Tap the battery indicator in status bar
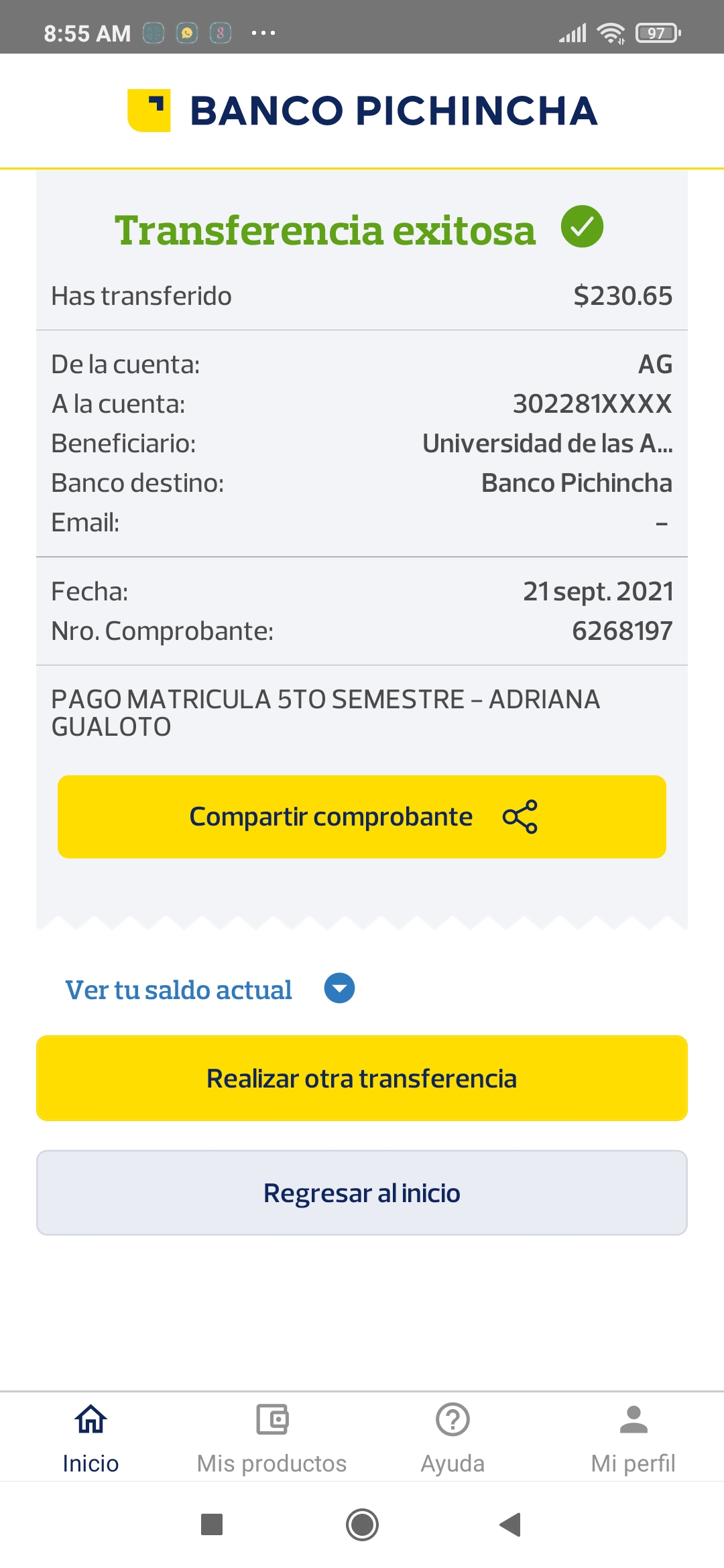Viewport: 724px width, 1568px height. pos(658,33)
